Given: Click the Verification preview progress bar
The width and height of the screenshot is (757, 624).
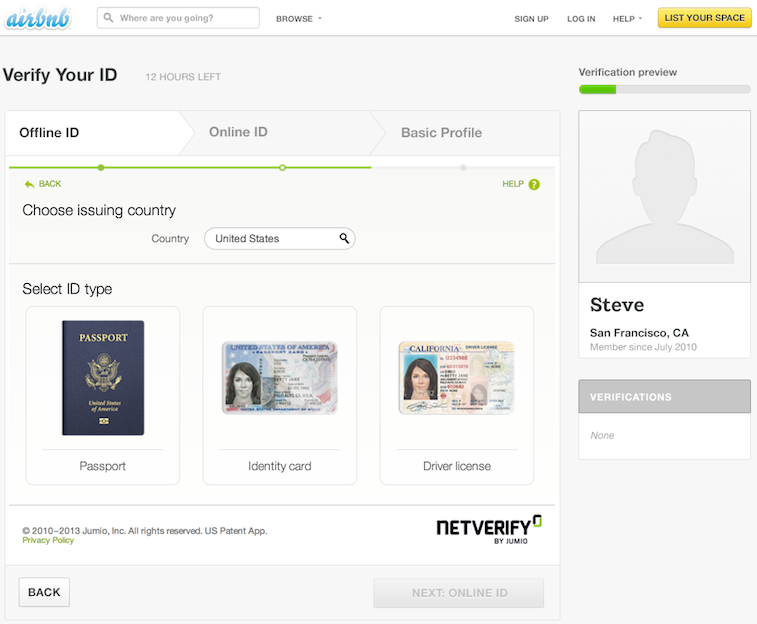Looking at the screenshot, I should [664, 90].
